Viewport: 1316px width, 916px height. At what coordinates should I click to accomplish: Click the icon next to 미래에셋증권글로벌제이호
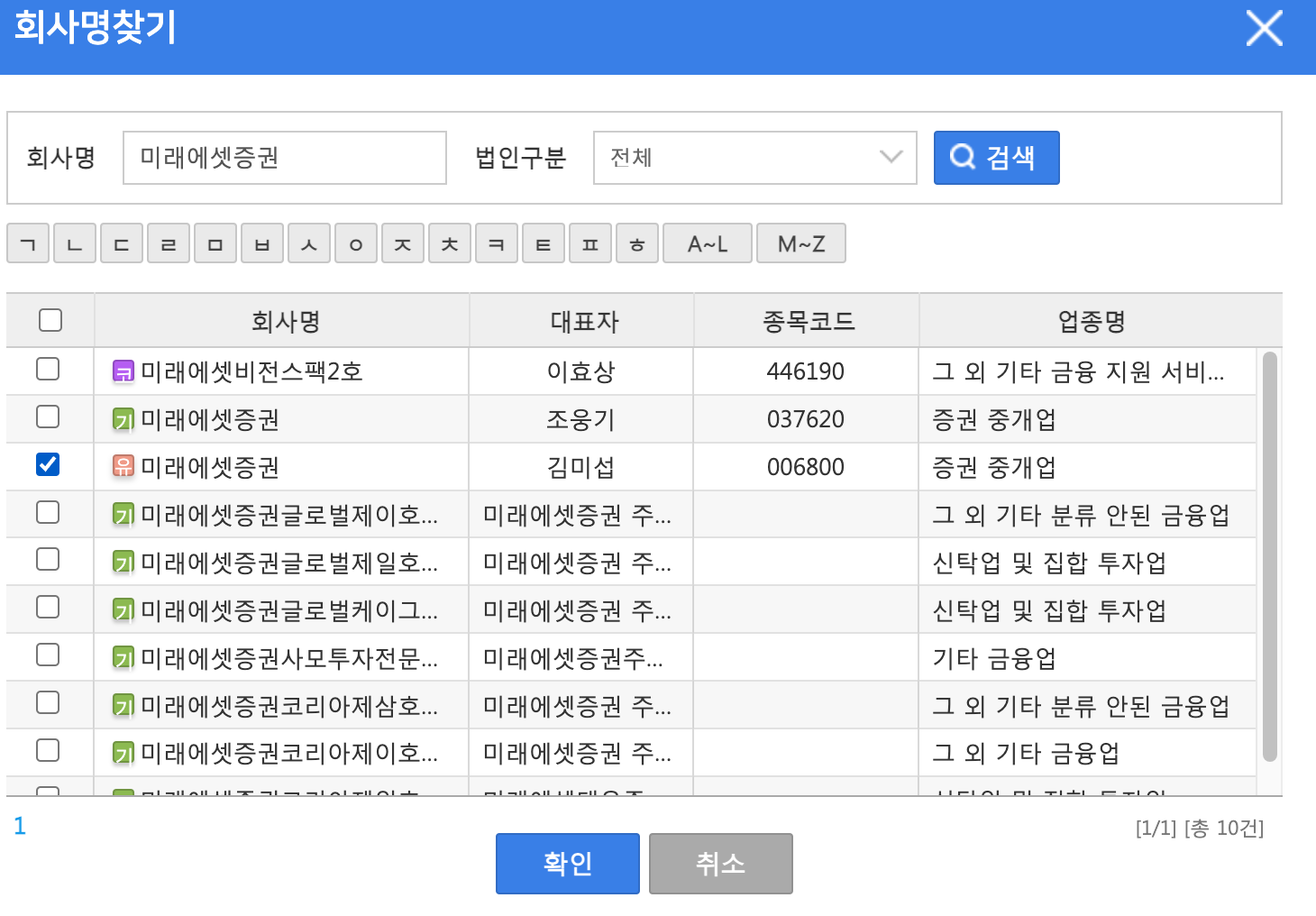123,515
